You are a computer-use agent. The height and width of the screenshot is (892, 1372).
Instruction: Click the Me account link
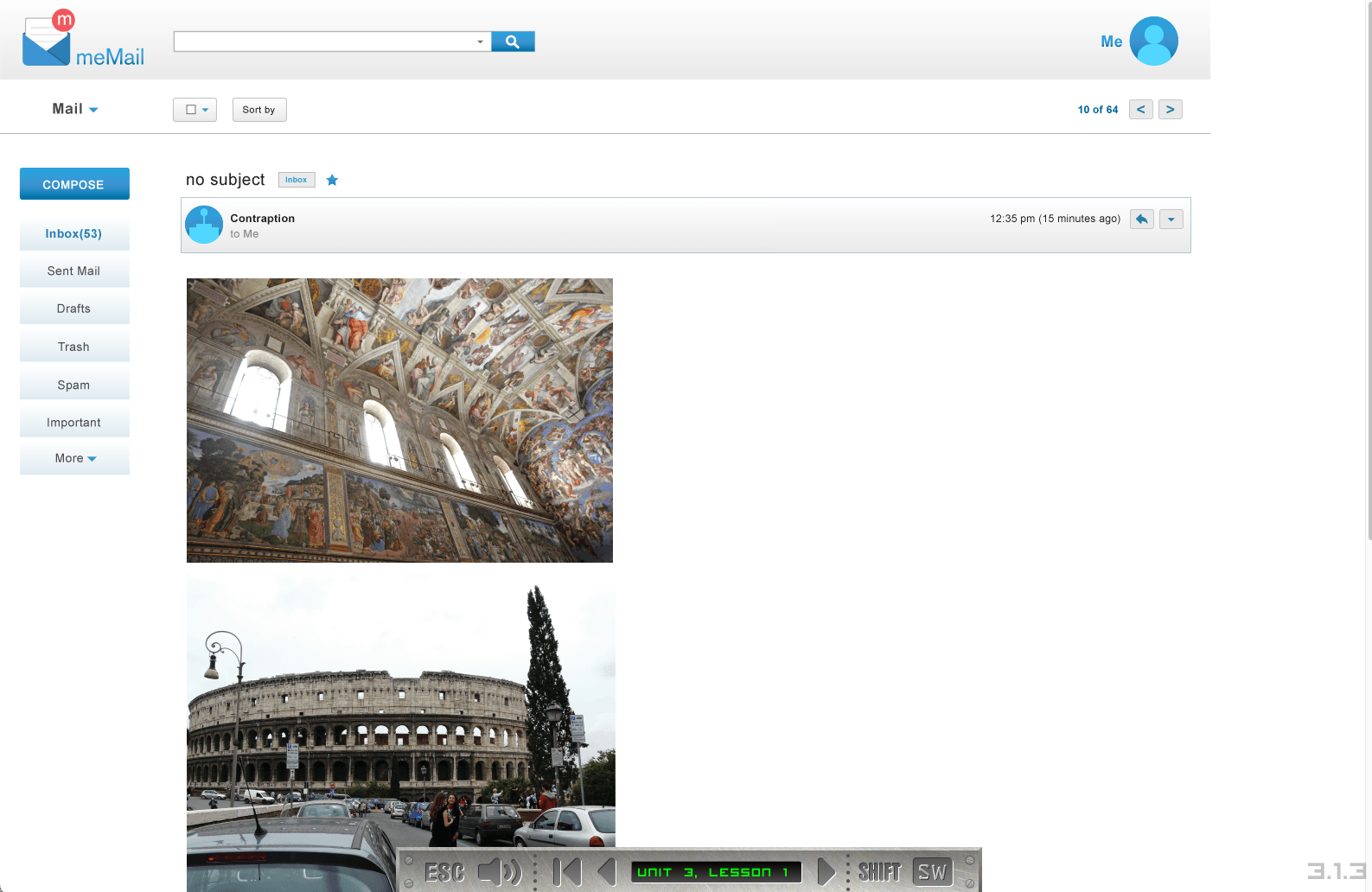[1112, 41]
